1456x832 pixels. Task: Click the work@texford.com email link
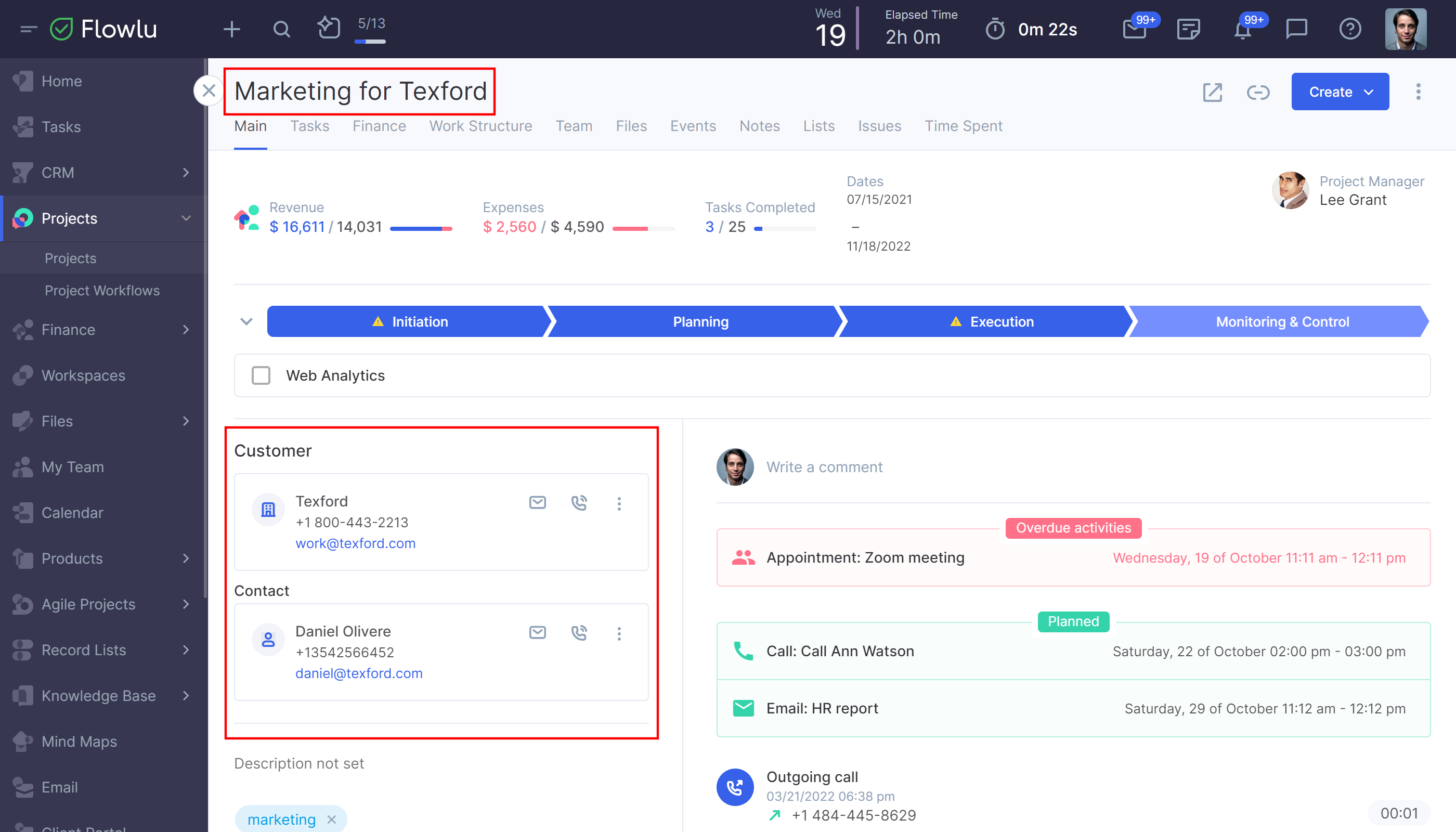pyautogui.click(x=356, y=543)
